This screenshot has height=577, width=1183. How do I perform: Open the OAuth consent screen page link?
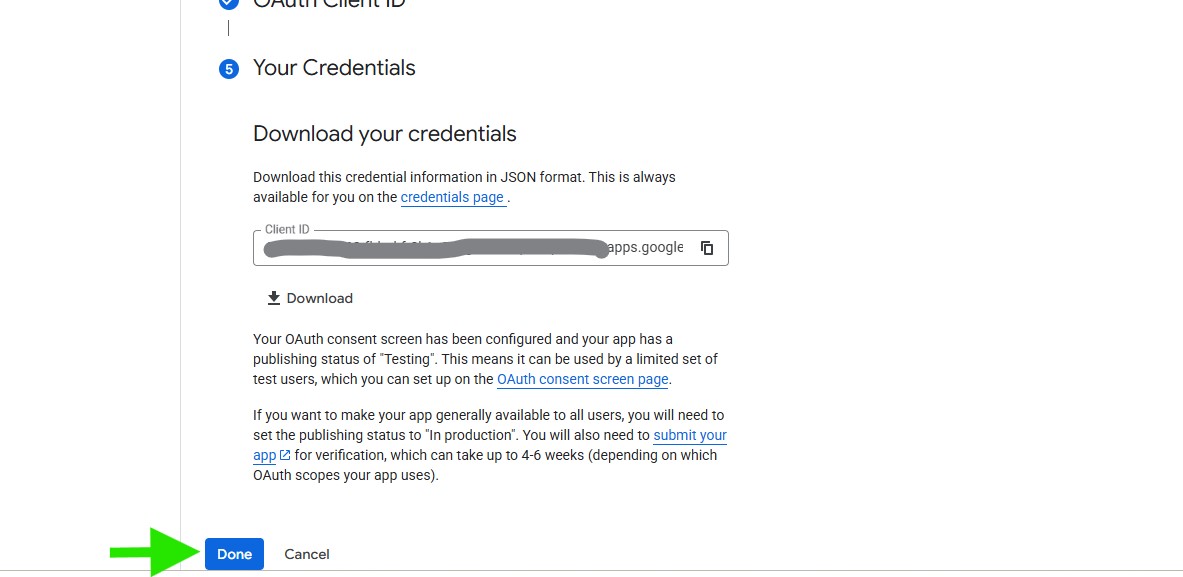click(582, 379)
